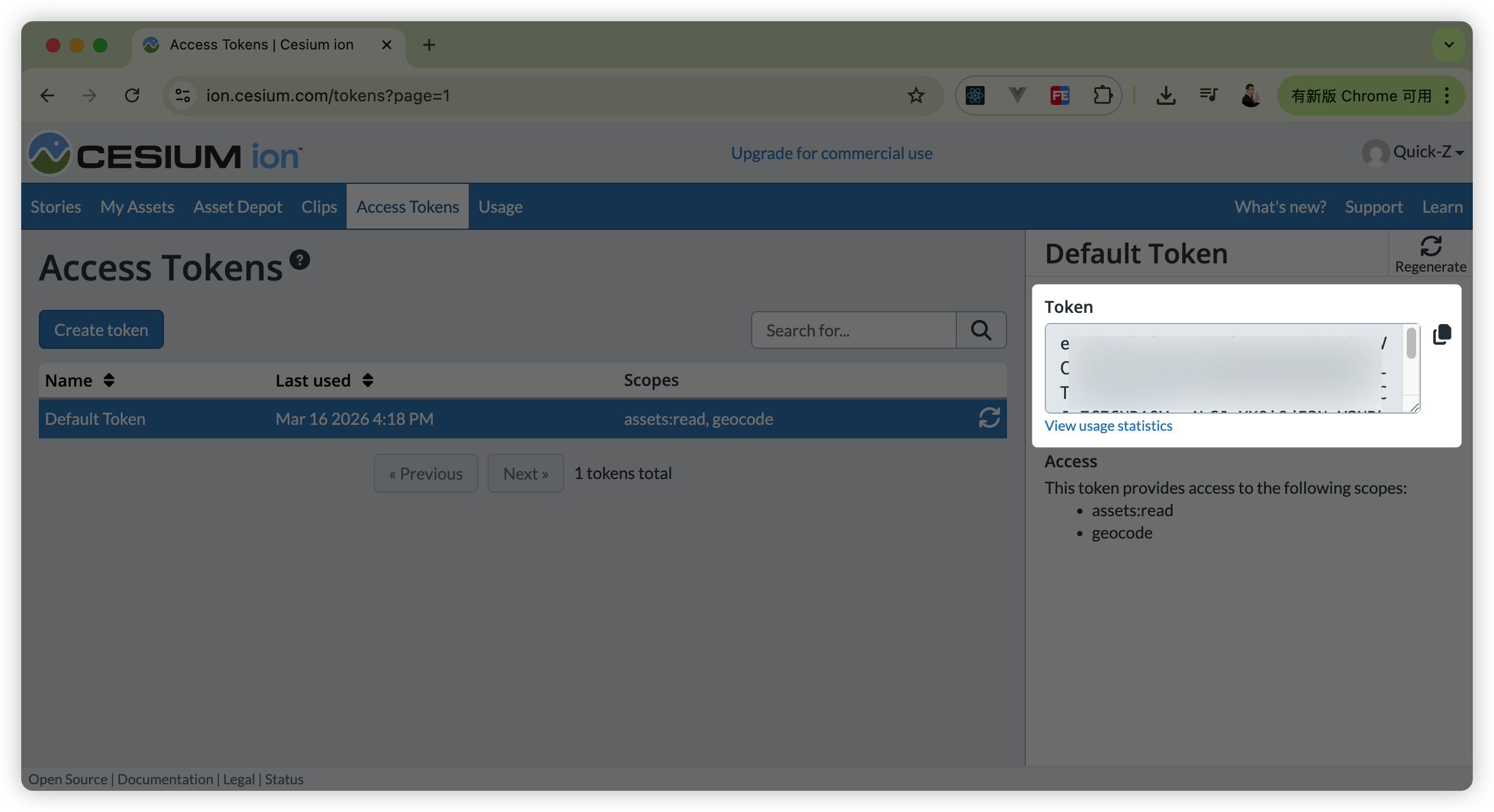Viewport: 1494px width, 812px height.
Task: Open the Chrome extensions puzzle icon
Action: tap(1102, 95)
